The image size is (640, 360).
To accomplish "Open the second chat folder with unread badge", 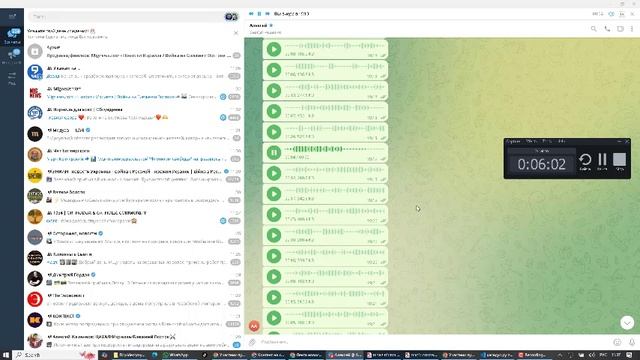I will [12, 56].
